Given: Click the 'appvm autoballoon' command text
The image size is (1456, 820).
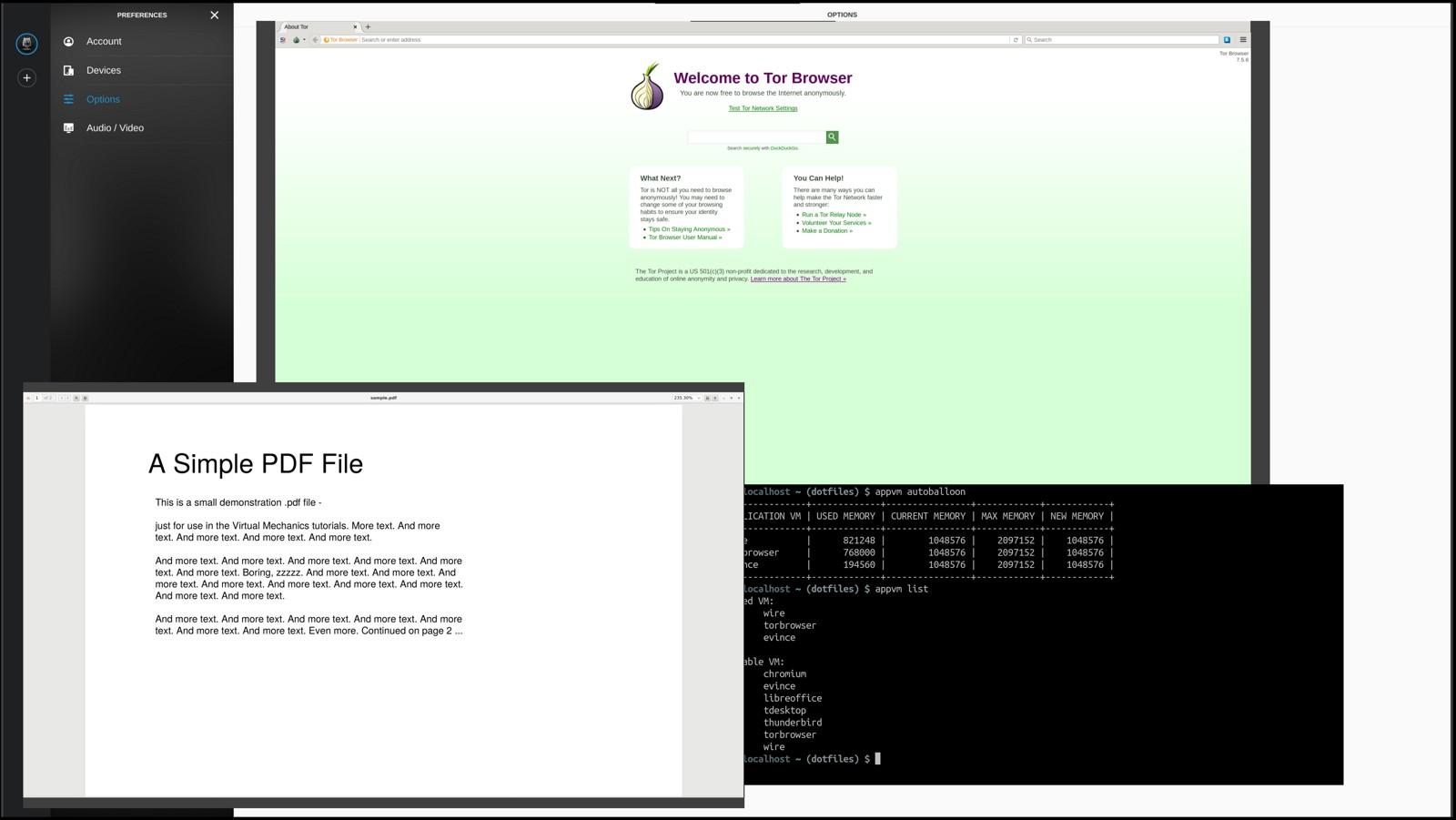Looking at the screenshot, I should tap(920, 491).
